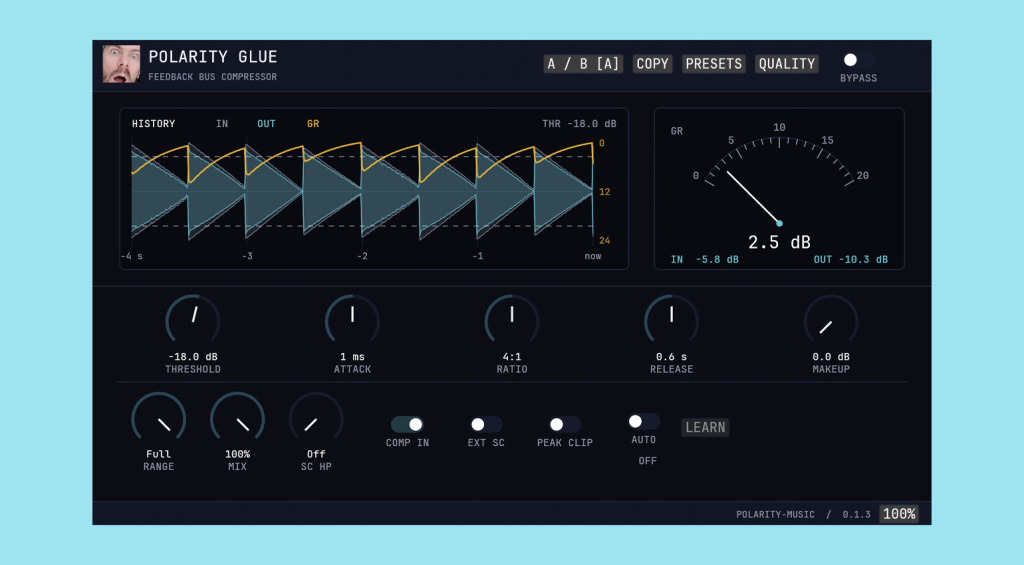
Task: Click the RANGE knob
Action: coord(159,418)
